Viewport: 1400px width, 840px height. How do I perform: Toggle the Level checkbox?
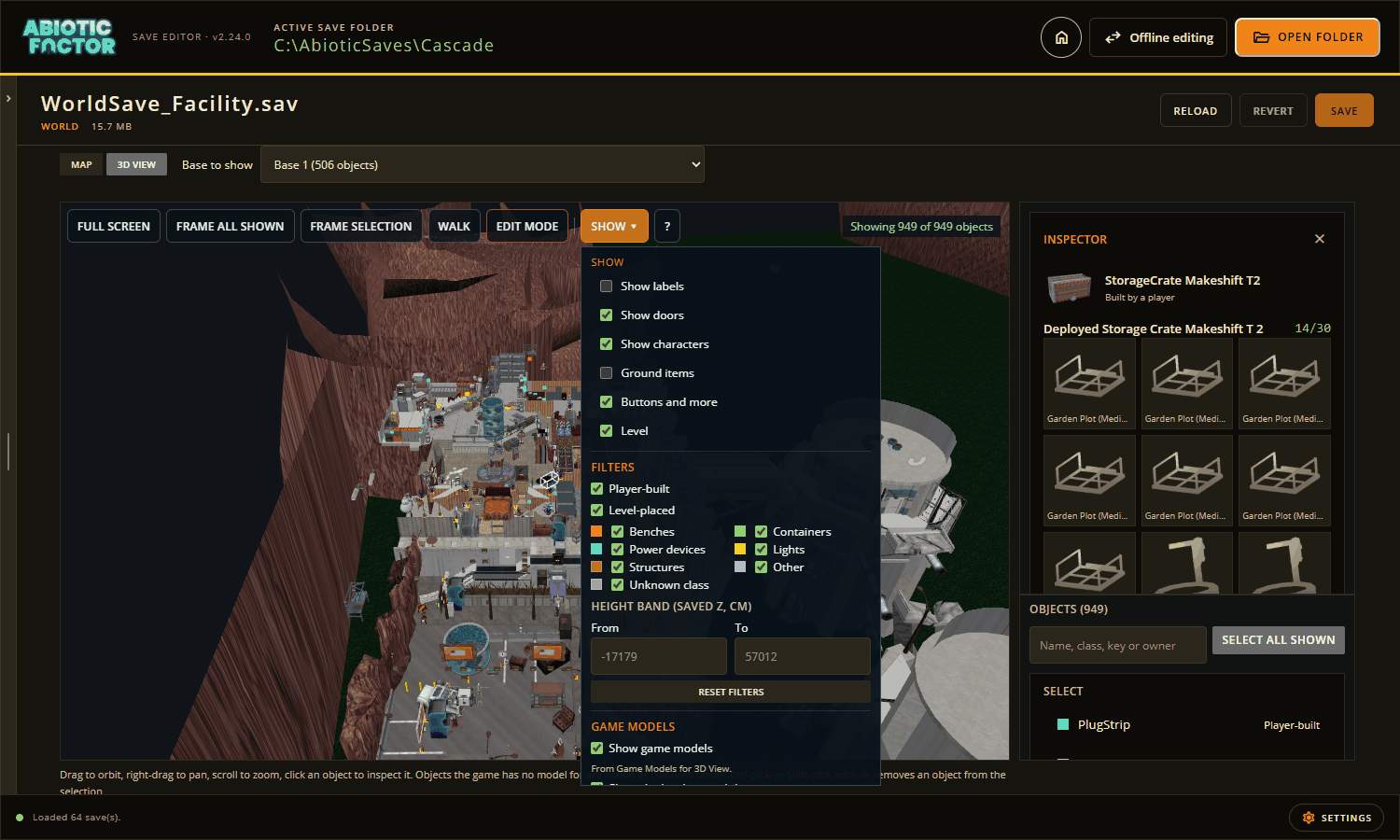click(x=607, y=431)
